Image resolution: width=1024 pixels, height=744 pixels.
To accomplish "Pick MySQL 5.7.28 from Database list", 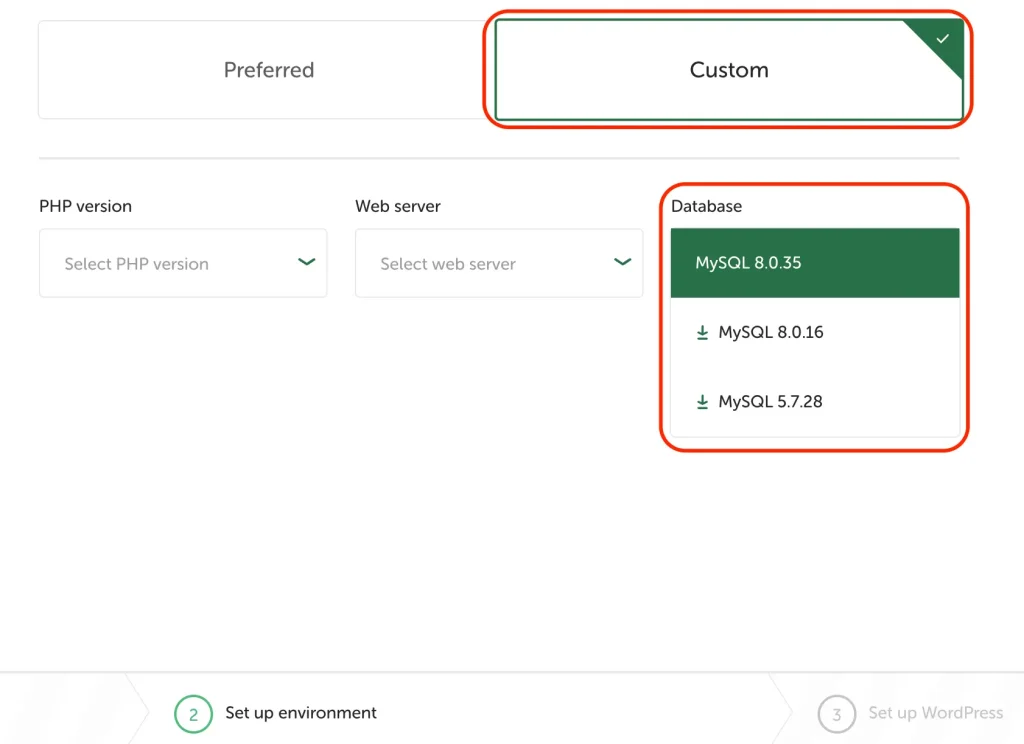I will 771,402.
